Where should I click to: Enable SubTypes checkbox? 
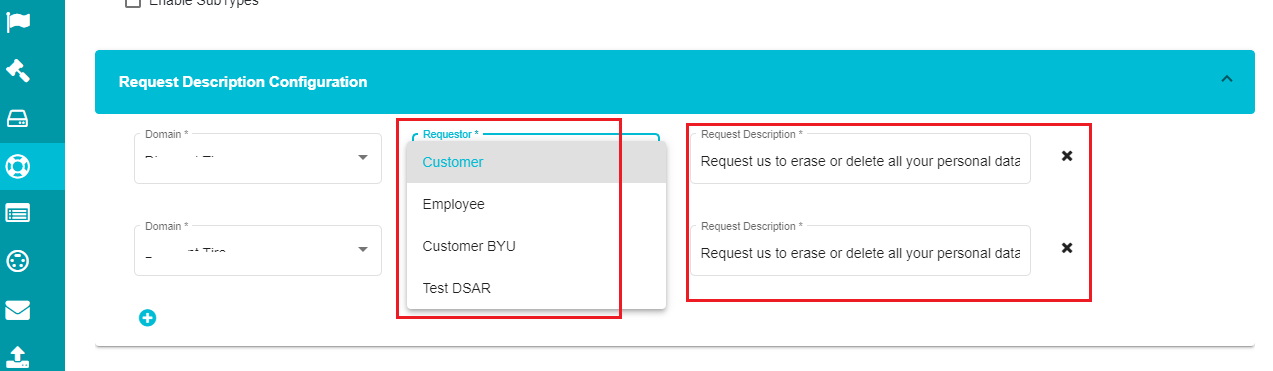click(132, 3)
